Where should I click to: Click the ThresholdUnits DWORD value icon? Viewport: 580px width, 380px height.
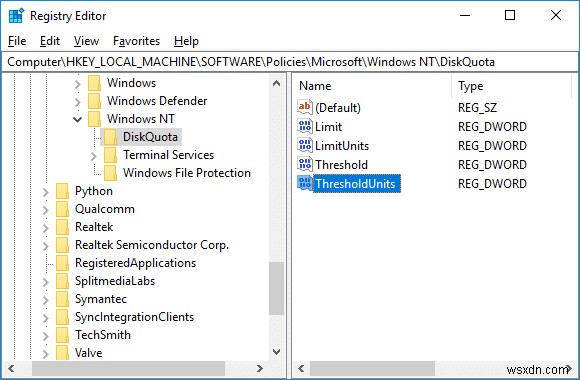305,184
